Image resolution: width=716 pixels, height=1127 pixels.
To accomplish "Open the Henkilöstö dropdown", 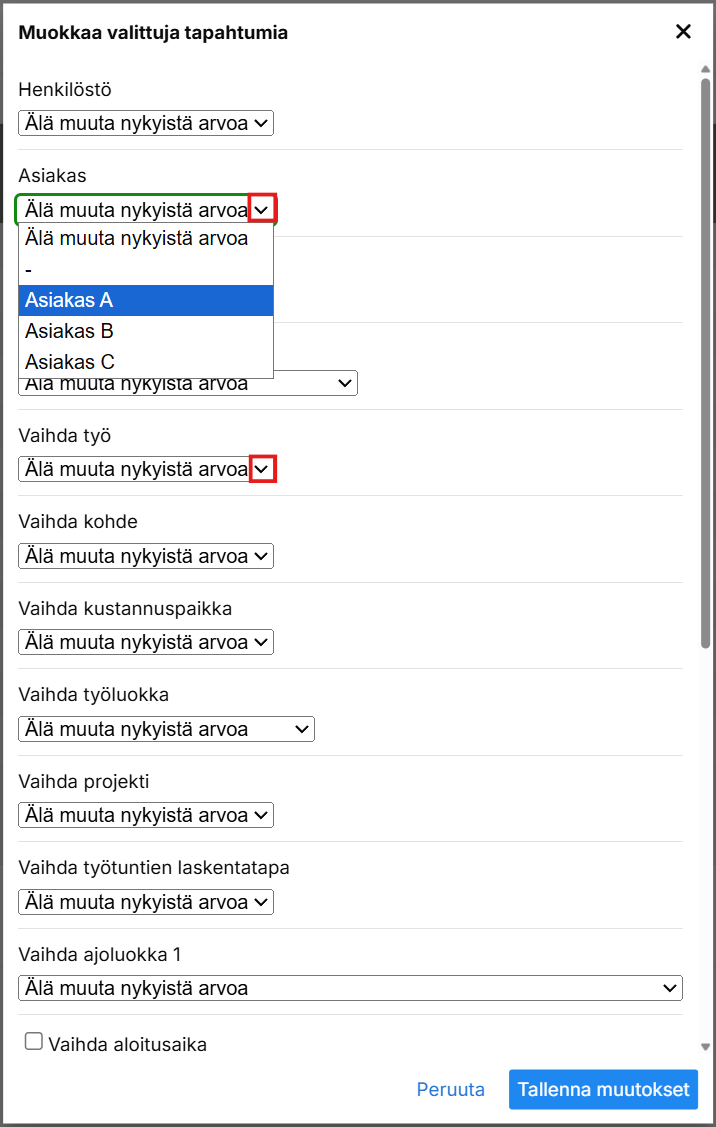I will [145, 124].
